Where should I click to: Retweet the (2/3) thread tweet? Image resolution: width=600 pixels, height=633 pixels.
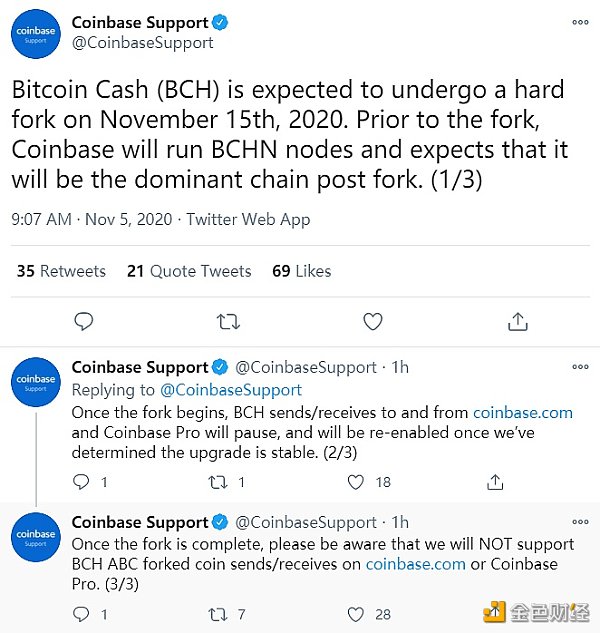218,482
